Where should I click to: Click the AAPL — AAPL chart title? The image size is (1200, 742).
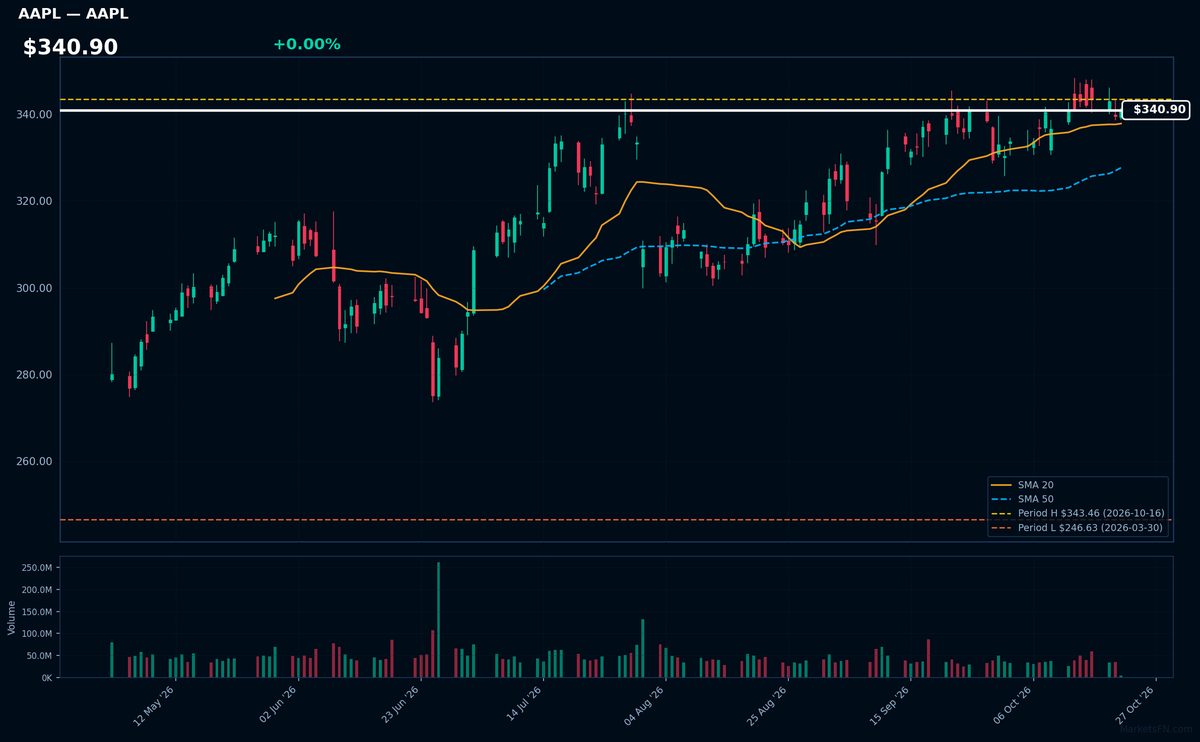click(x=73, y=14)
